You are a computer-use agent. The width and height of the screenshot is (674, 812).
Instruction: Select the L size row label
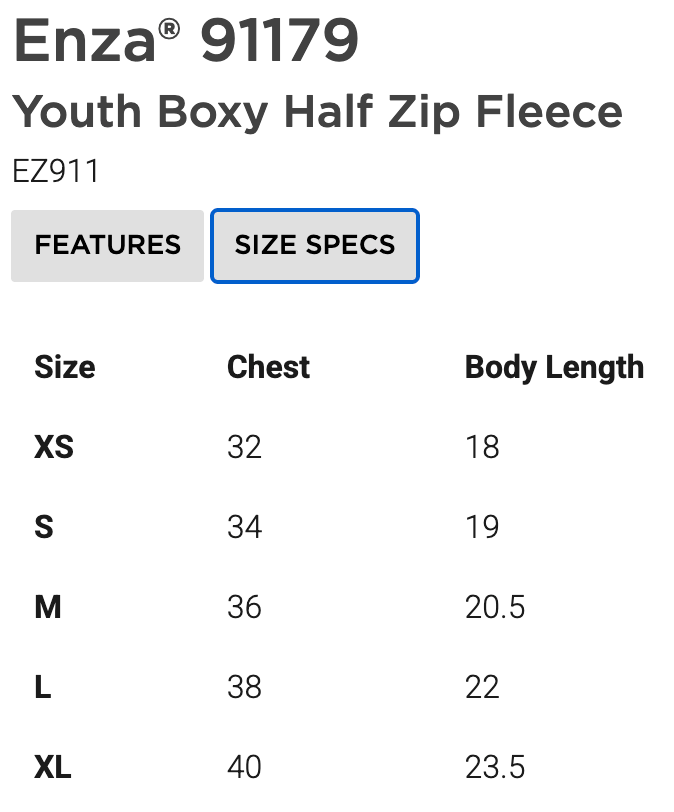43,687
